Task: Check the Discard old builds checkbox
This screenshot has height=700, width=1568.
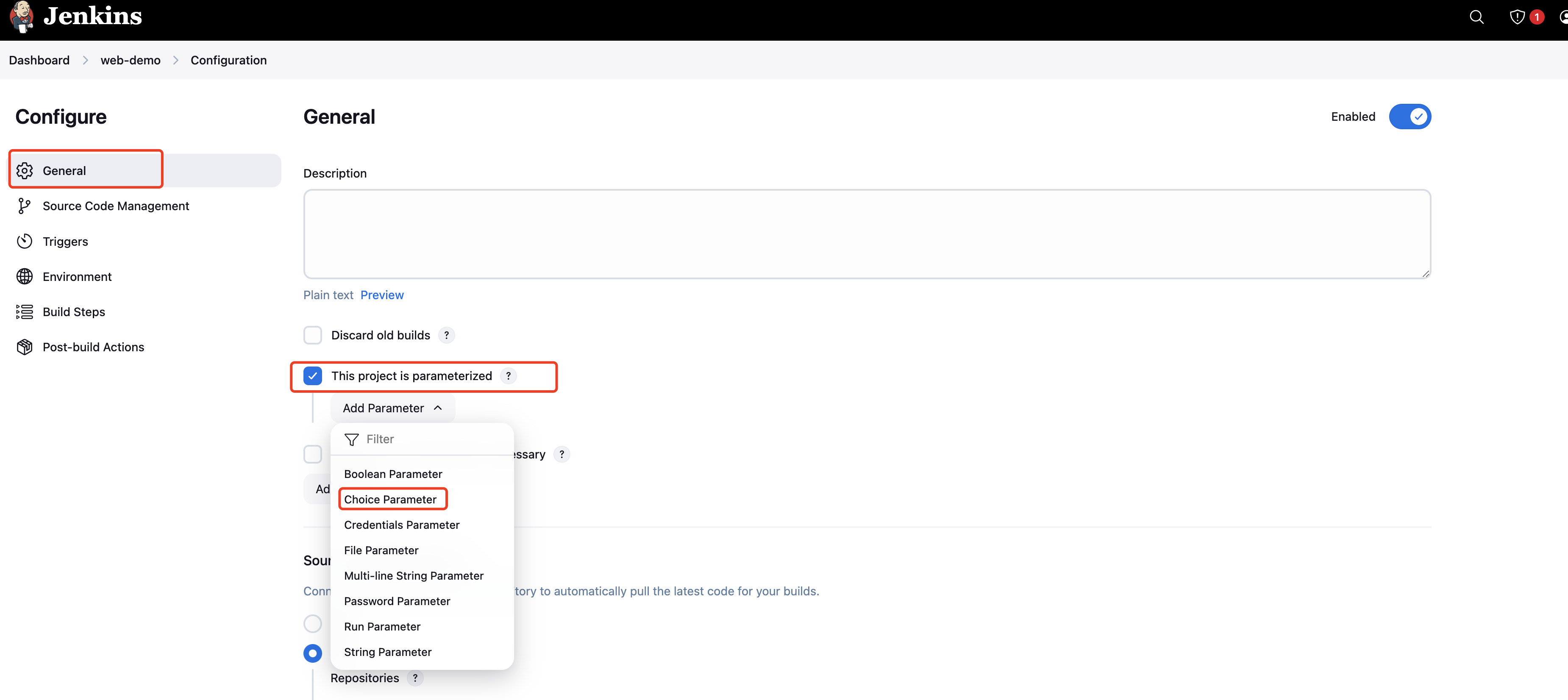Action: (313, 336)
